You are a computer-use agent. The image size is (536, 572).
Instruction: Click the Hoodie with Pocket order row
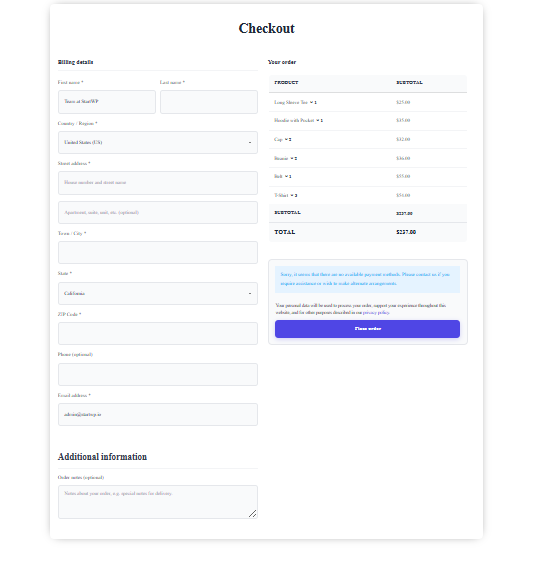click(368, 121)
